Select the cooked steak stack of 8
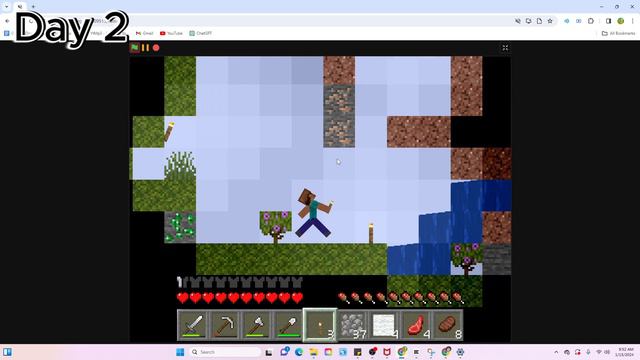The width and height of the screenshot is (640, 360). click(x=447, y=325)
